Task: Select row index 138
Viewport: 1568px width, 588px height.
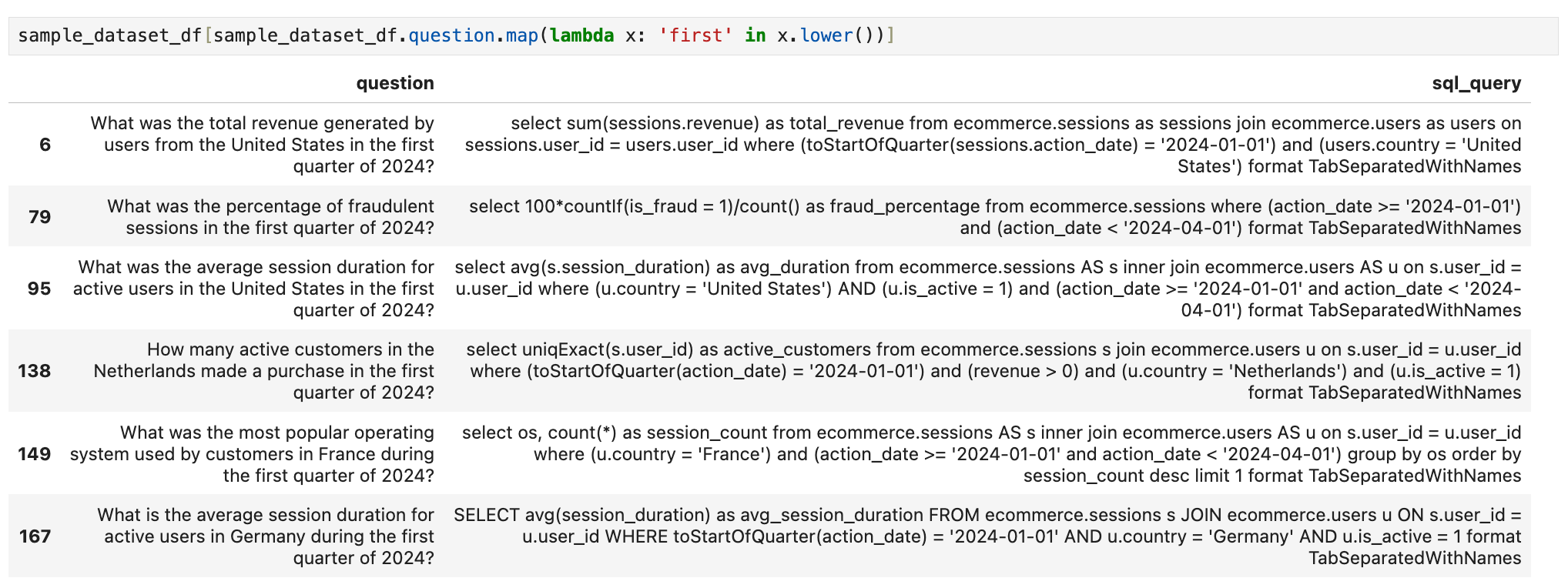Action: coord(35,371)
